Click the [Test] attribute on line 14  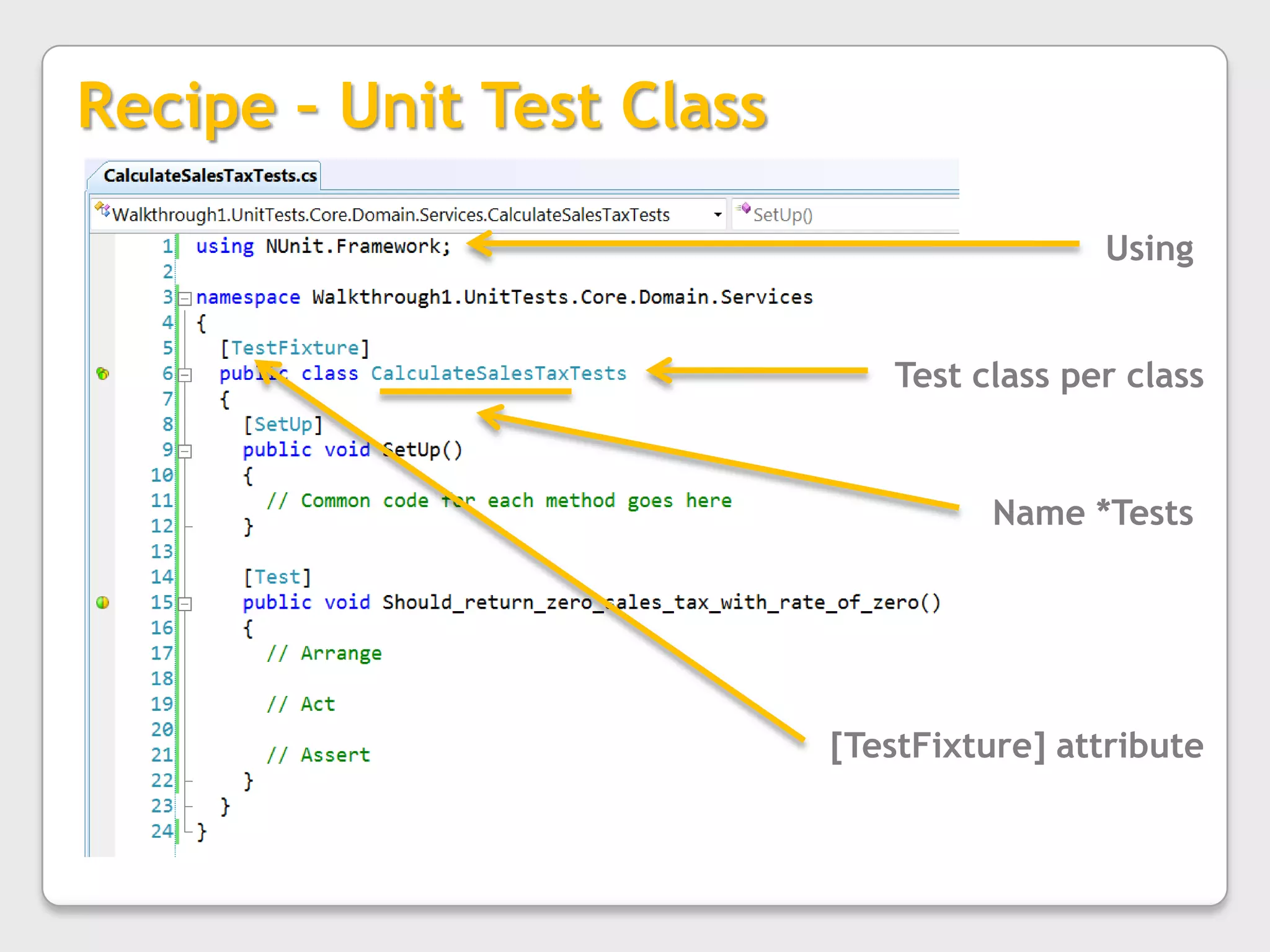click(x=277, y=577)
